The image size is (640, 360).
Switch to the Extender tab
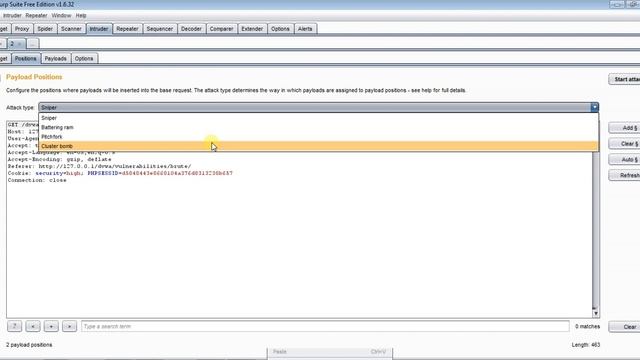pyautogui.click(x=252, y=29)
